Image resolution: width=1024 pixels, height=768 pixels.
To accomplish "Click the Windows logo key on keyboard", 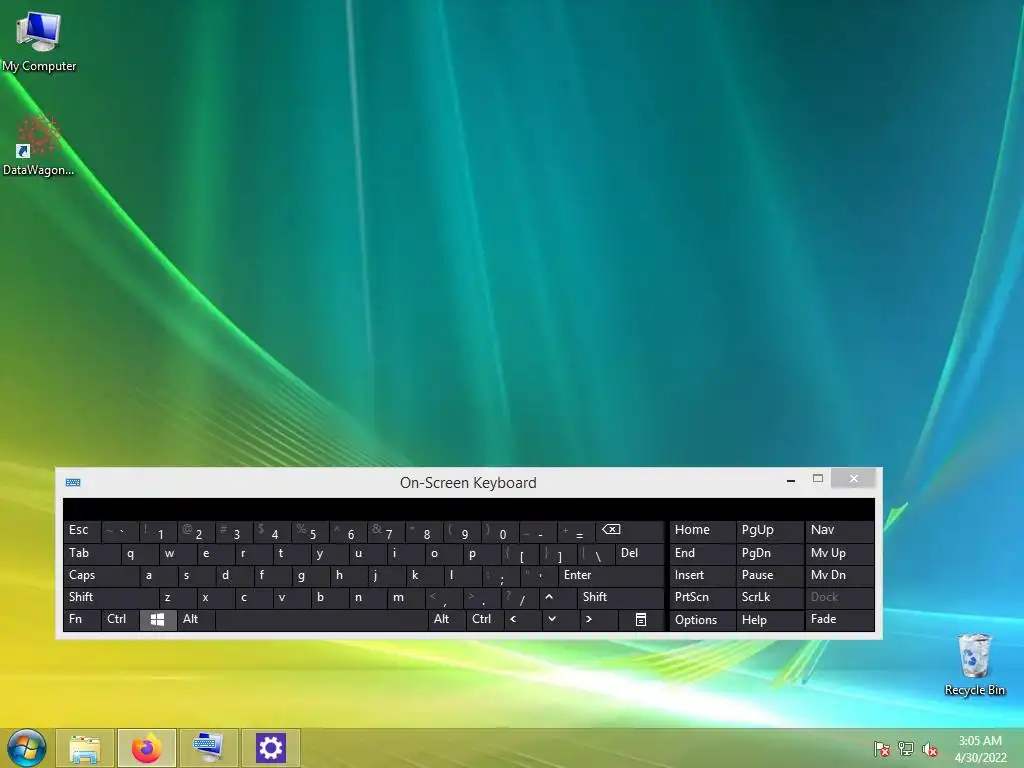I will tap(158, 620).
